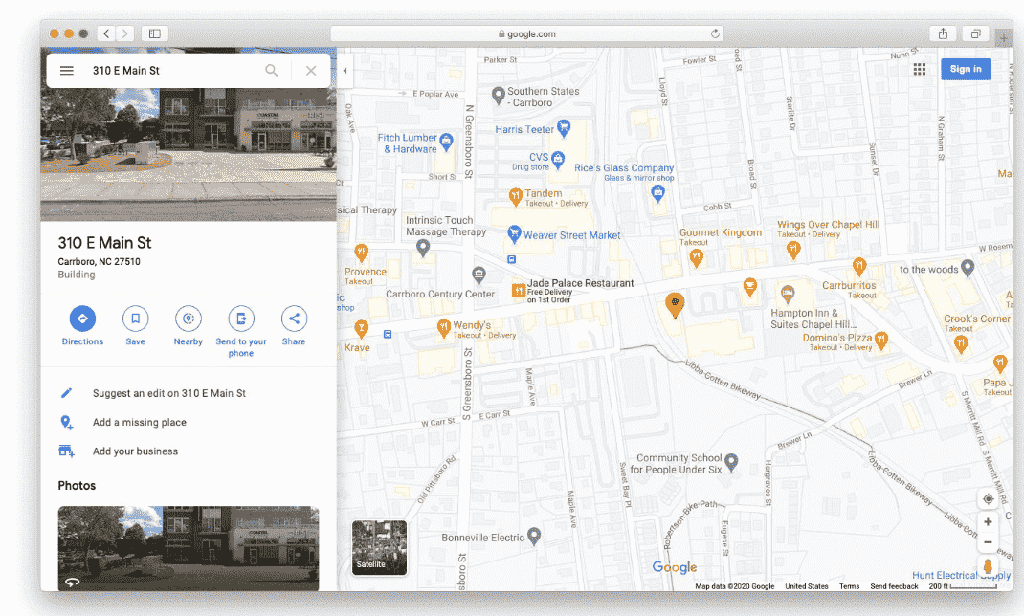Click the Share icon
Viewport: 1024px width, 616px height.
point(294,318)
